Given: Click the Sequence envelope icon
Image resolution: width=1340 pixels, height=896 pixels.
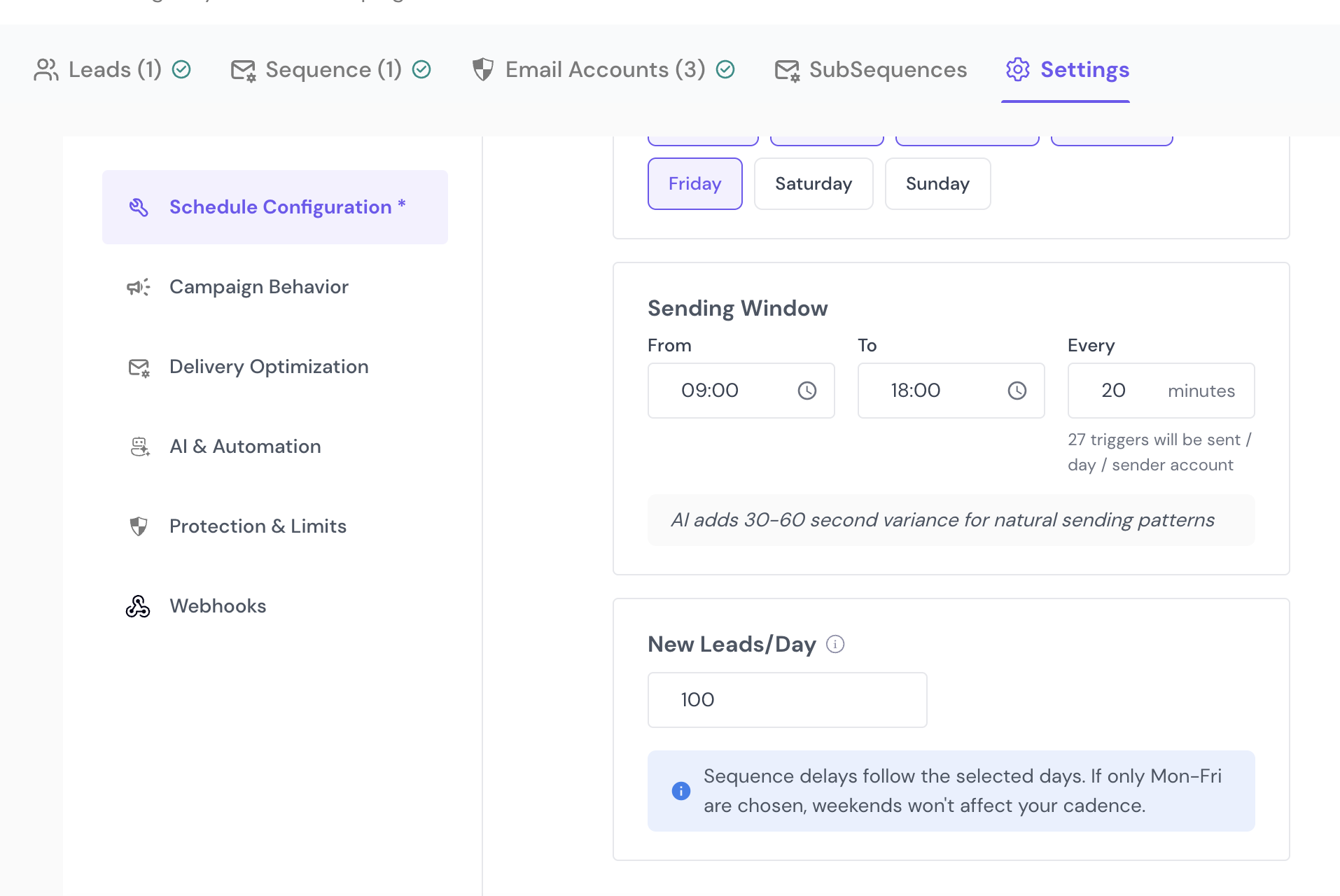Looking at the screenshot, I should (x=243, y=70).
